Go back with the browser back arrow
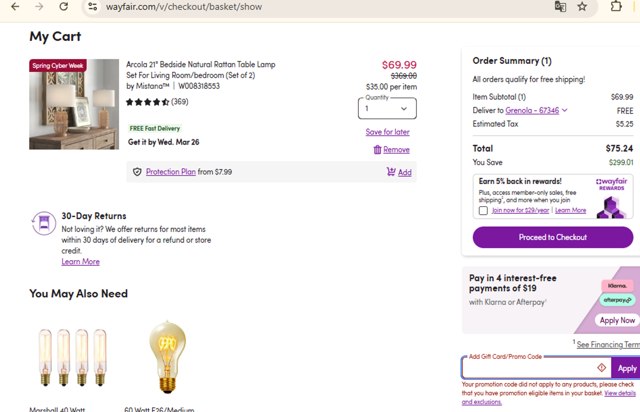Image resolution: width=640 pixels, height=412 pixels. point(15,7)
